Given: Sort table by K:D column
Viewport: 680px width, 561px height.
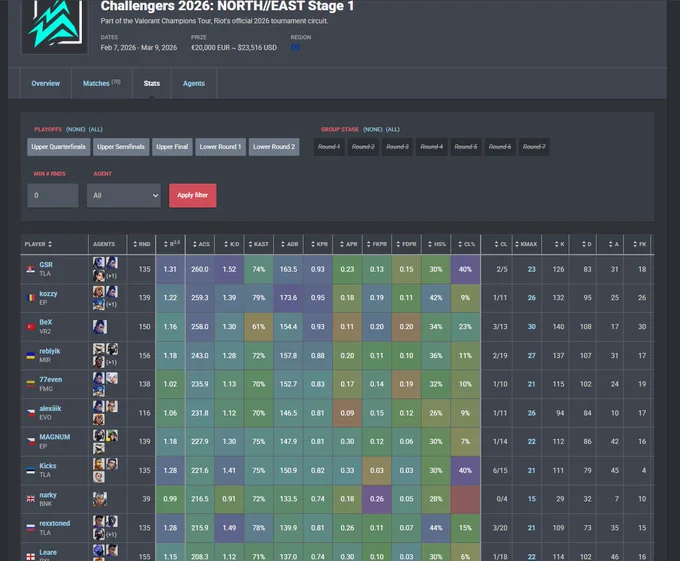Looking at the screenshot, I should [231, 244].
